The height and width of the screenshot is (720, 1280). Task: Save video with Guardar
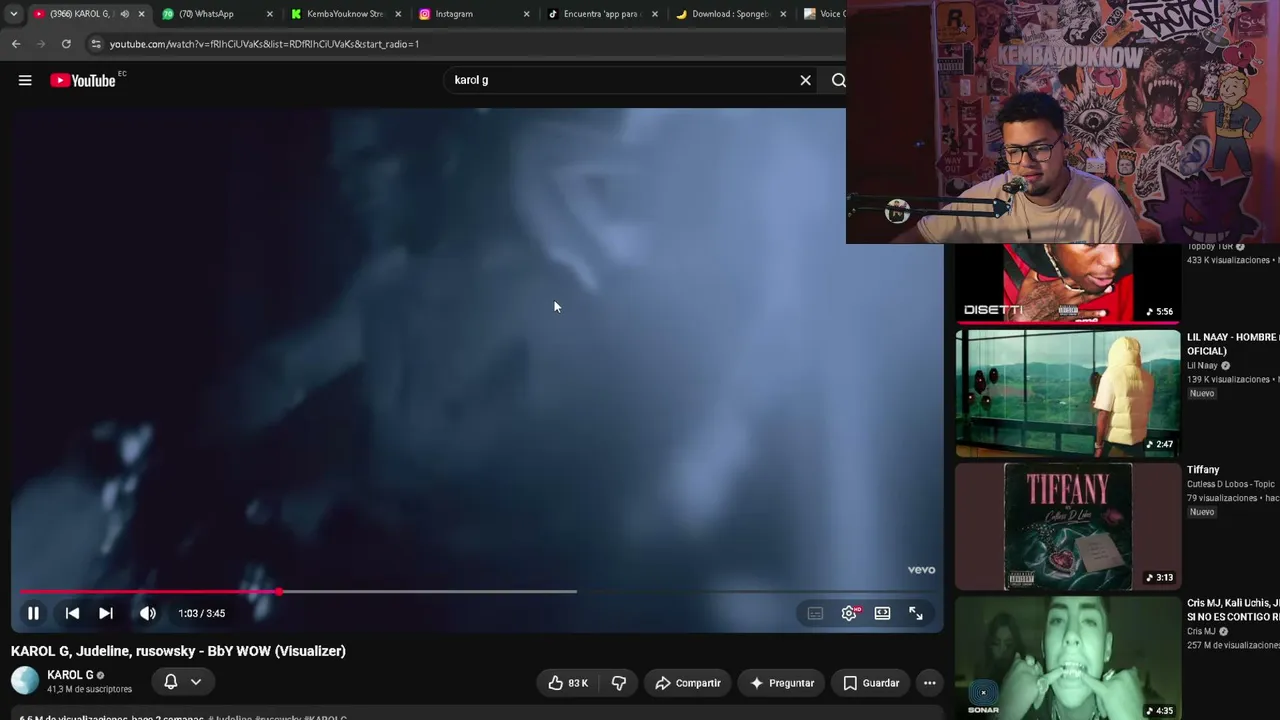871,683
